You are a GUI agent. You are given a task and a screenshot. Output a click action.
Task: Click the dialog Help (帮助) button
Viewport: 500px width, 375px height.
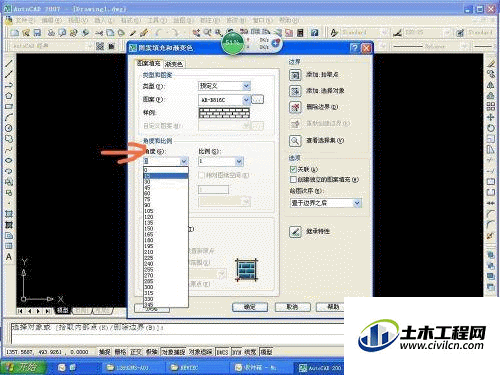point(330,307)
